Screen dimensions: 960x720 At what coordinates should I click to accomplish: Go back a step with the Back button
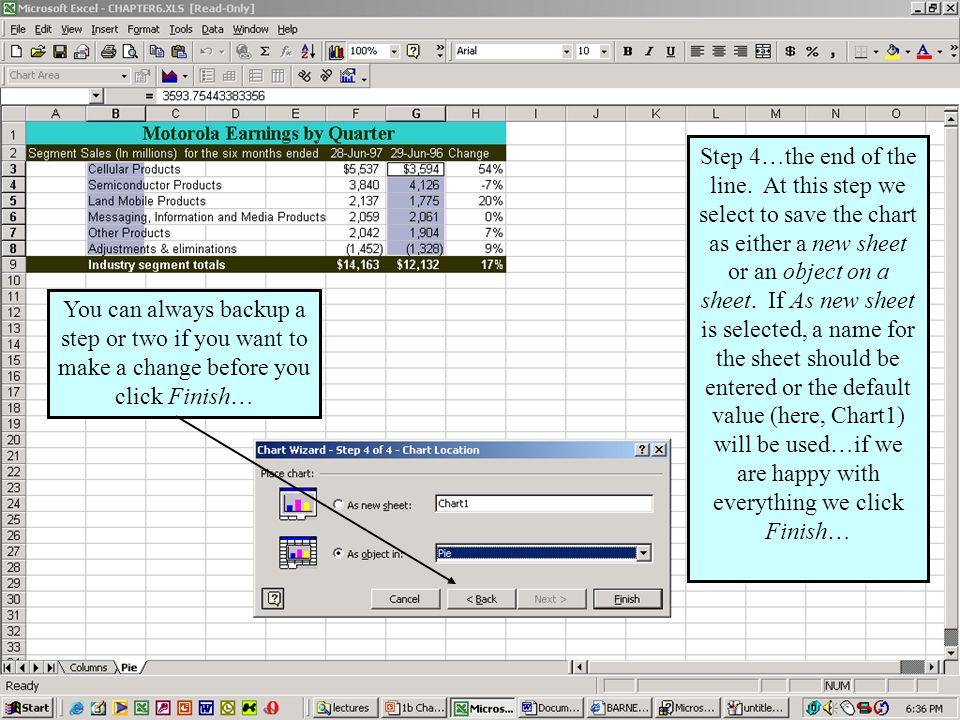482,599
